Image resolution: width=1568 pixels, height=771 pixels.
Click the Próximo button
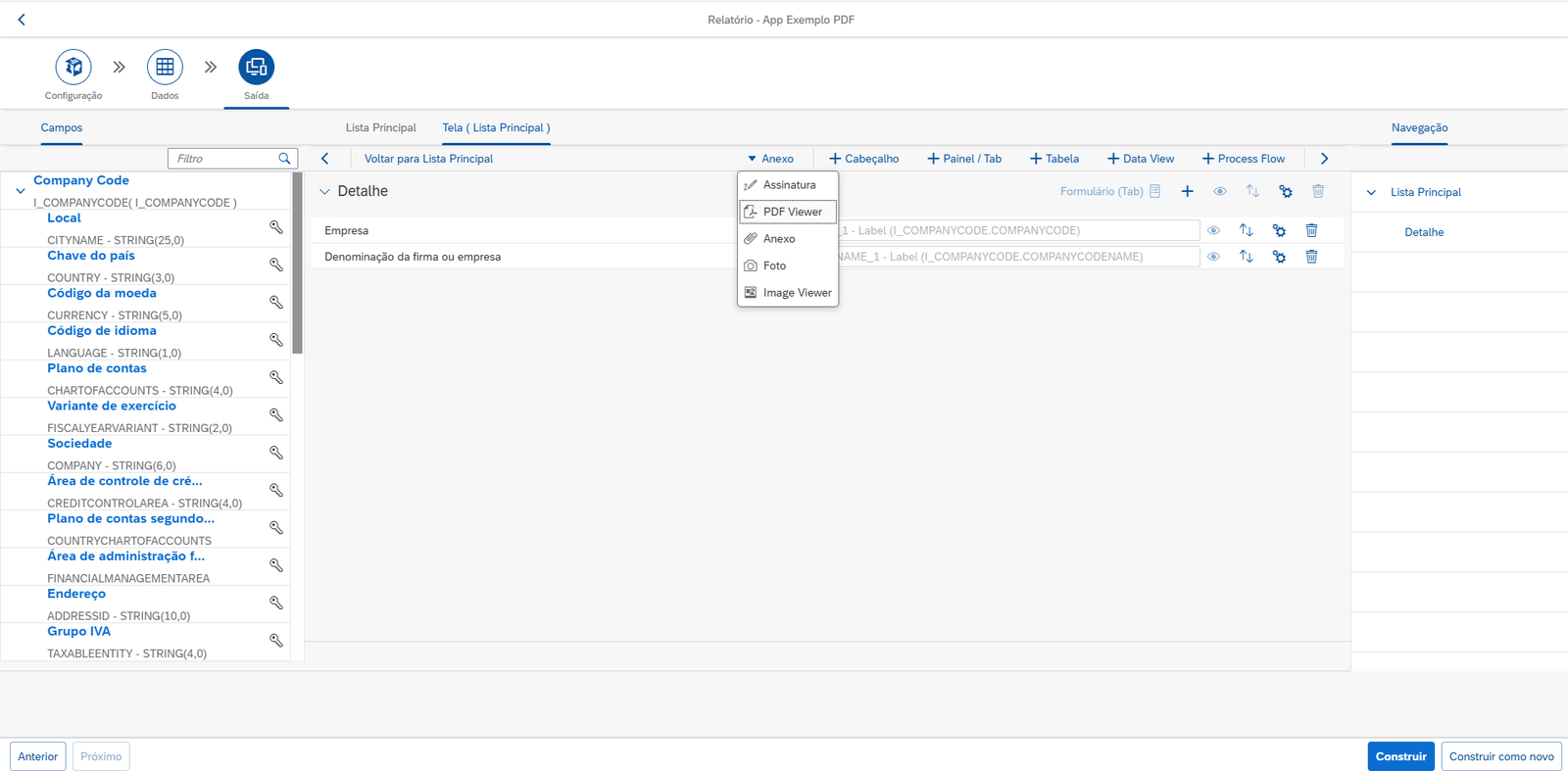(x=101, y=756)
